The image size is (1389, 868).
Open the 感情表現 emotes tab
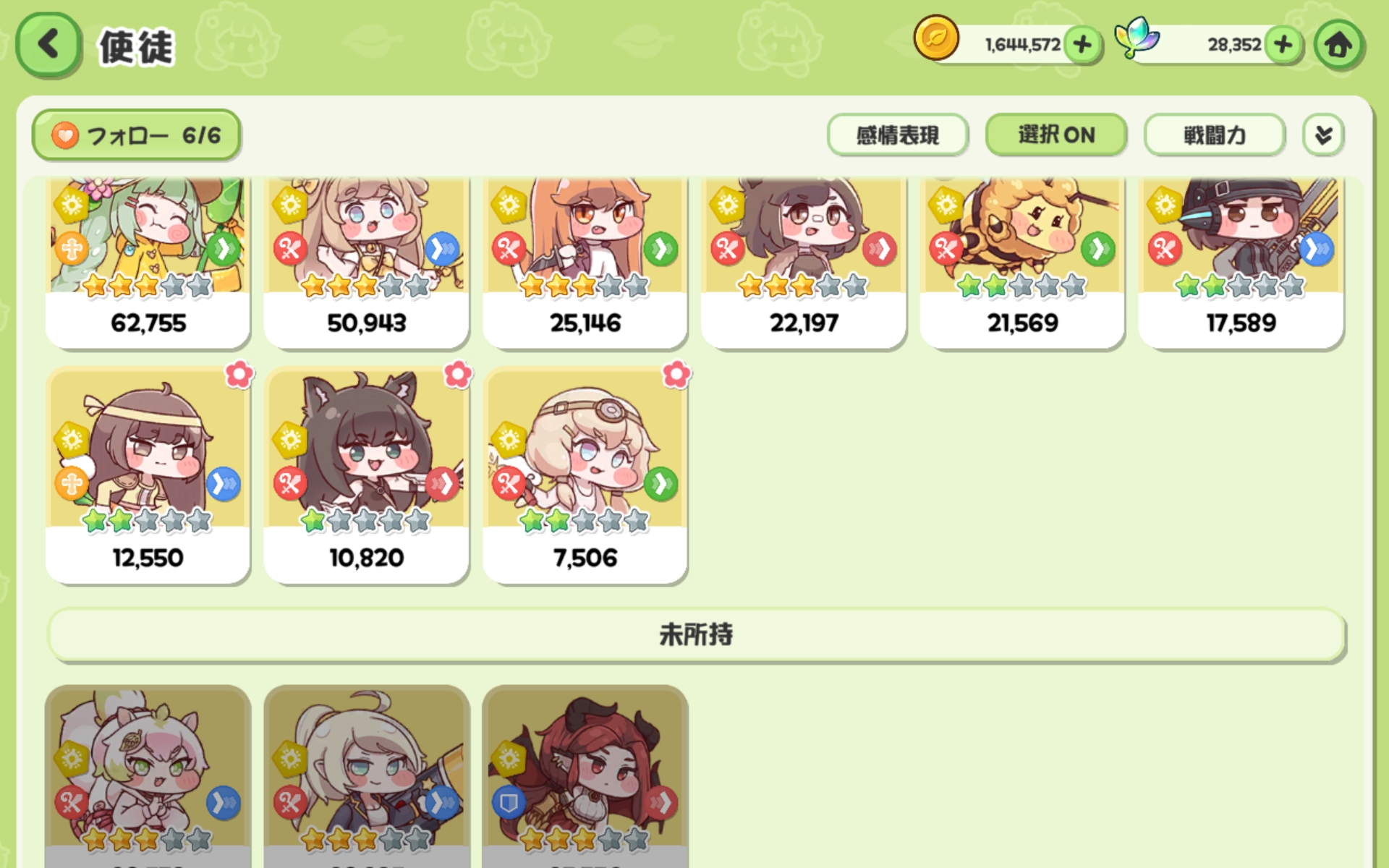pyautogui.click(x=898, y=135)
